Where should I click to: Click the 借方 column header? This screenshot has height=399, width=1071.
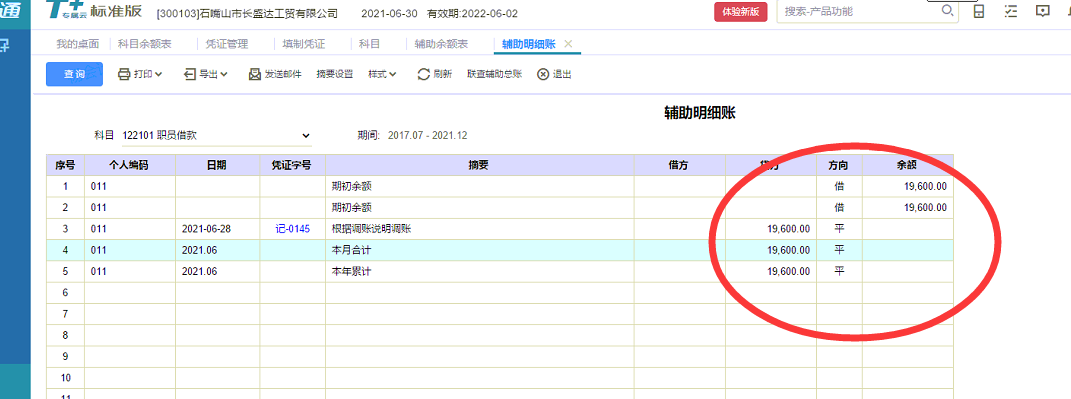(x=680, y=165)
